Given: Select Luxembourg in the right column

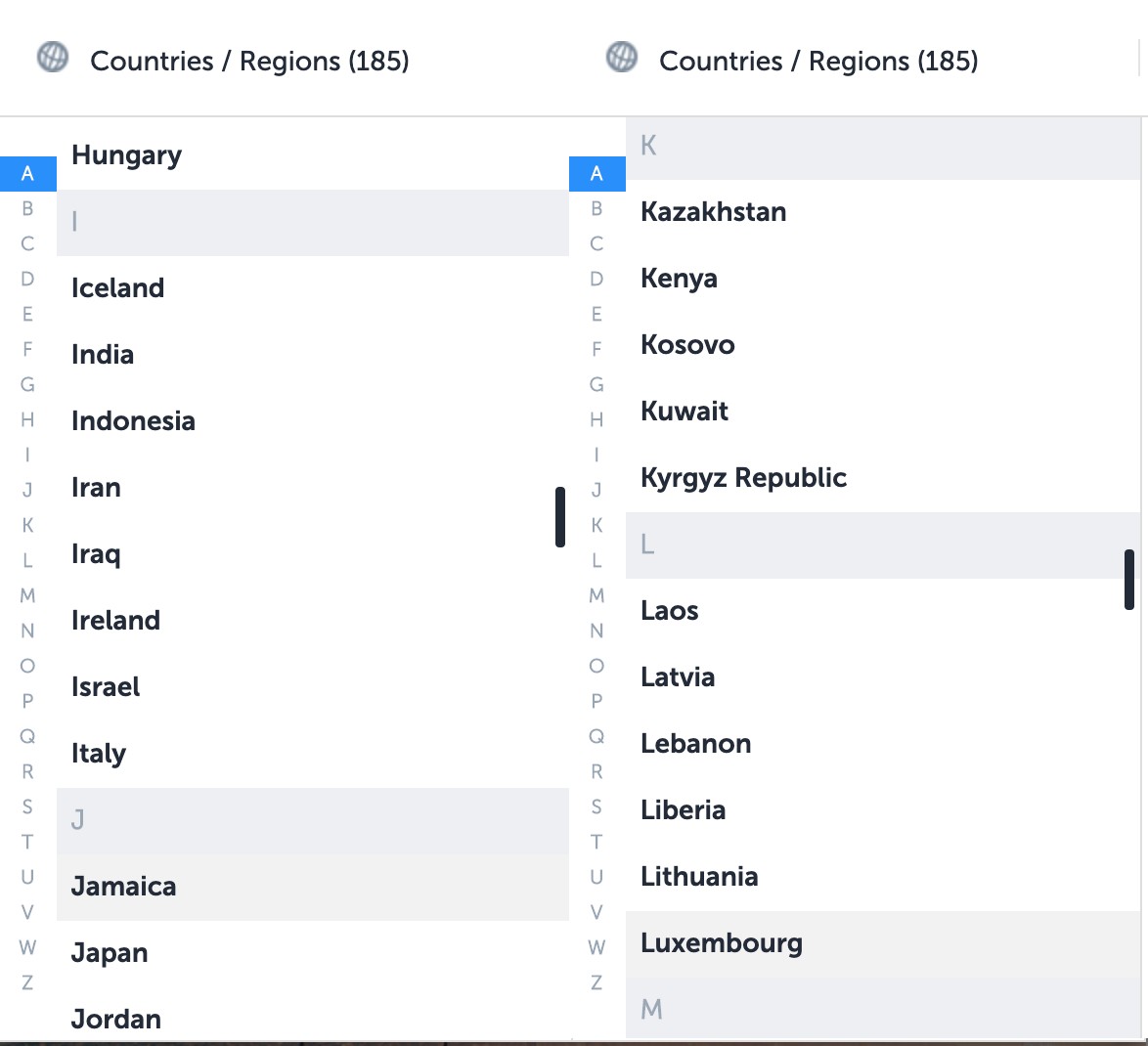Looking at the screenshot, I should [721, 942].
